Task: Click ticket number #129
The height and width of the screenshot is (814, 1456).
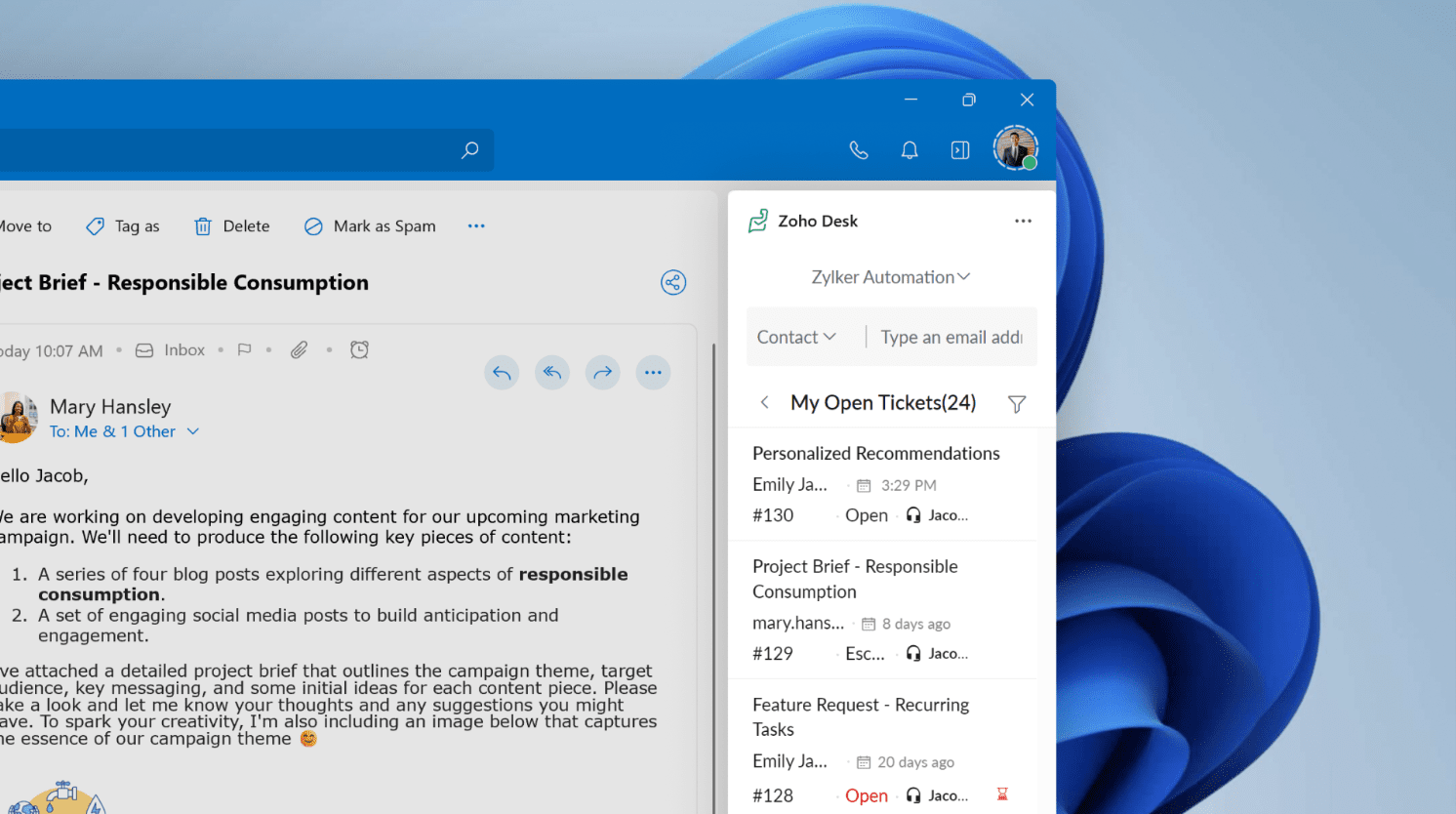Action: click(x=773, y=654)
